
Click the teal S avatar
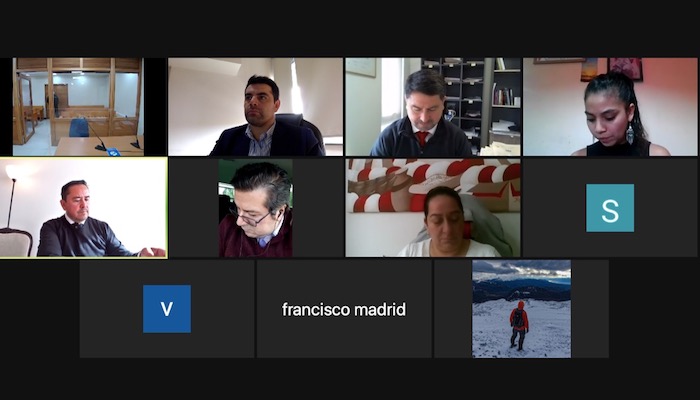point(610,208)
